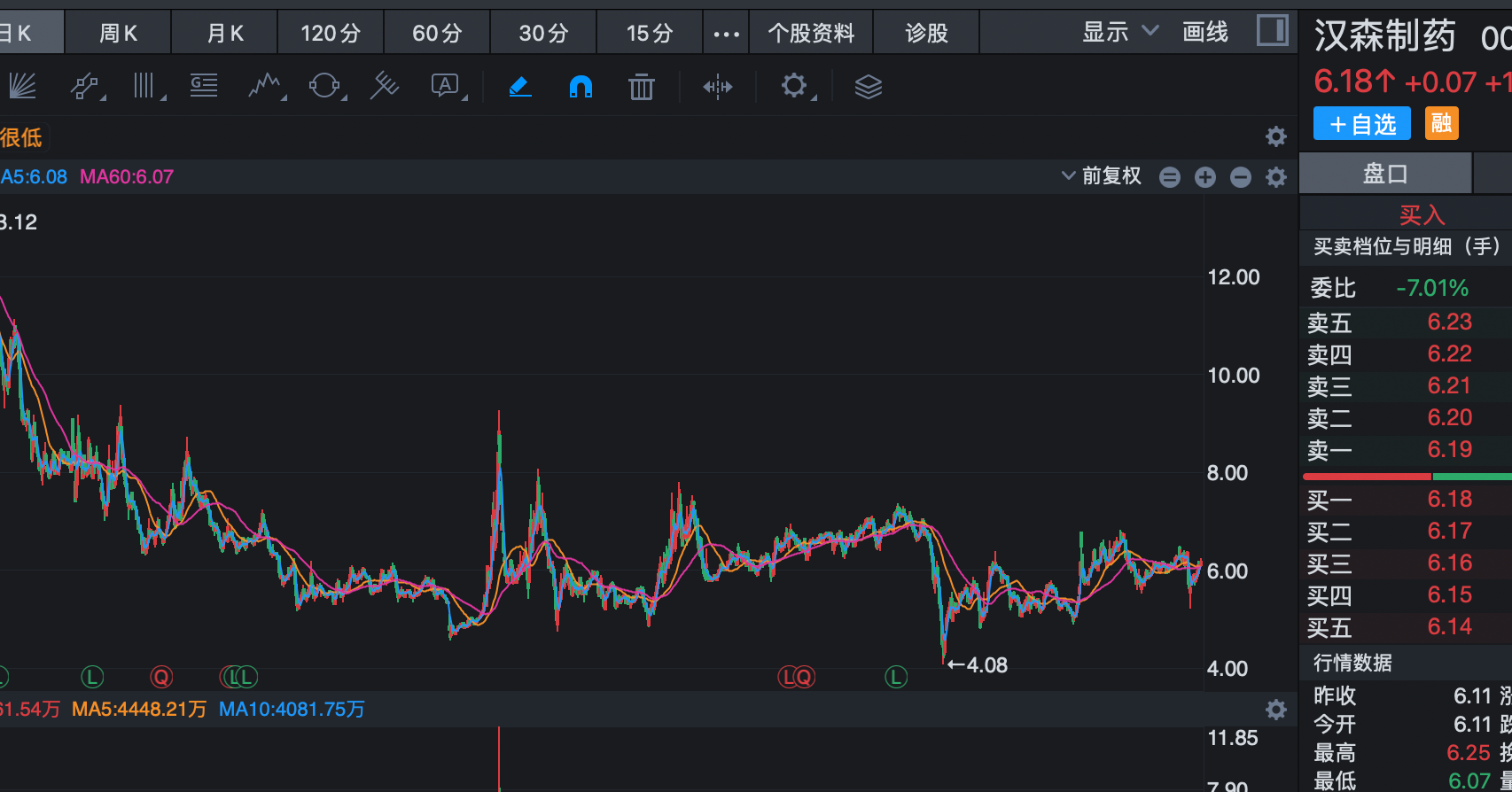Select the 30分 chart period tab
Viewport: 1512px width, 792px height.
[543, 33]
